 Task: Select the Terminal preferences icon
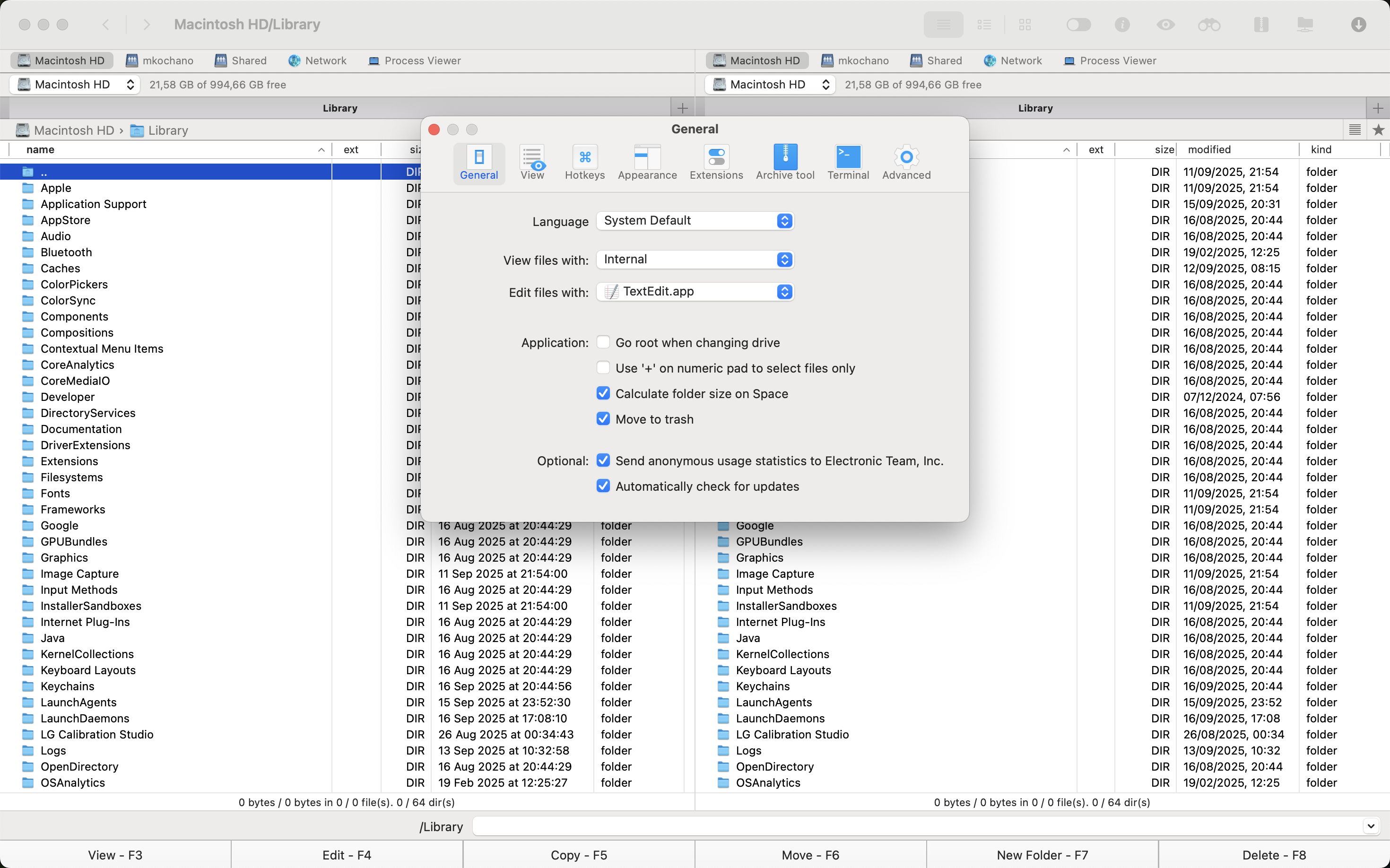pos(848,163)
